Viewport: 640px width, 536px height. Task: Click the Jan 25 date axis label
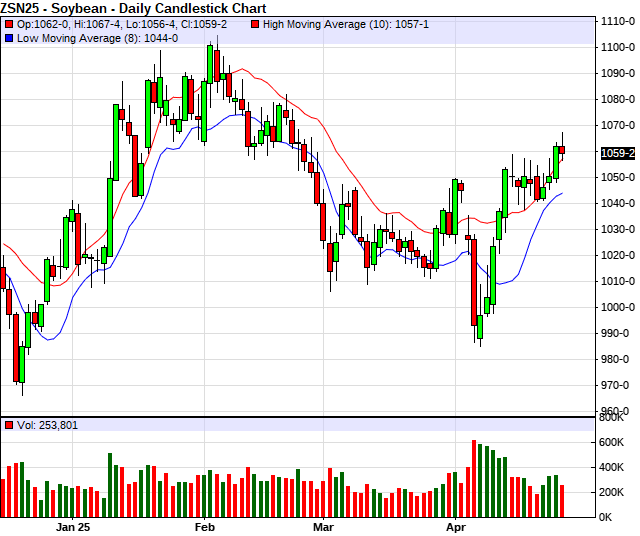pos(73,526)
